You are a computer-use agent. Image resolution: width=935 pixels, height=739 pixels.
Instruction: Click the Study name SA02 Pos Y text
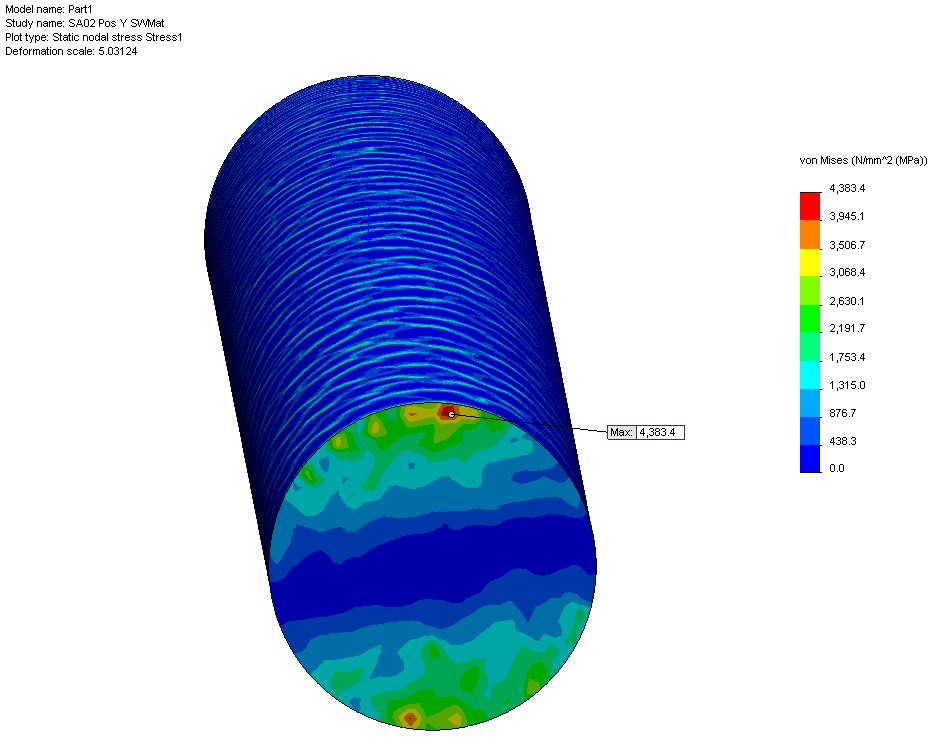point(85,23)
